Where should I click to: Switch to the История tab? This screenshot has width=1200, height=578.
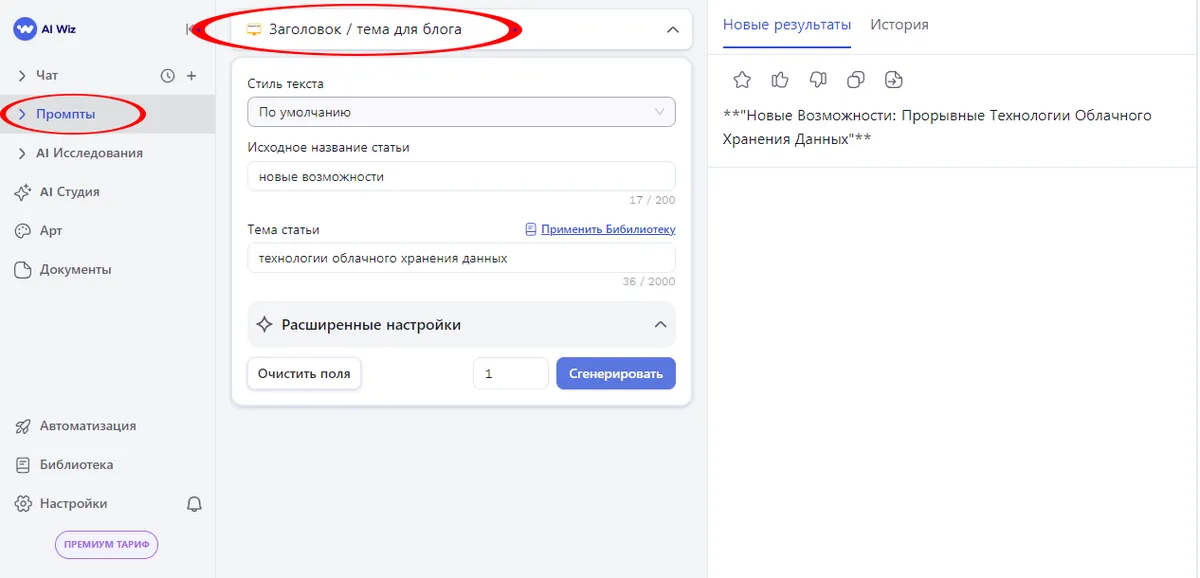[x=898, y=25]
